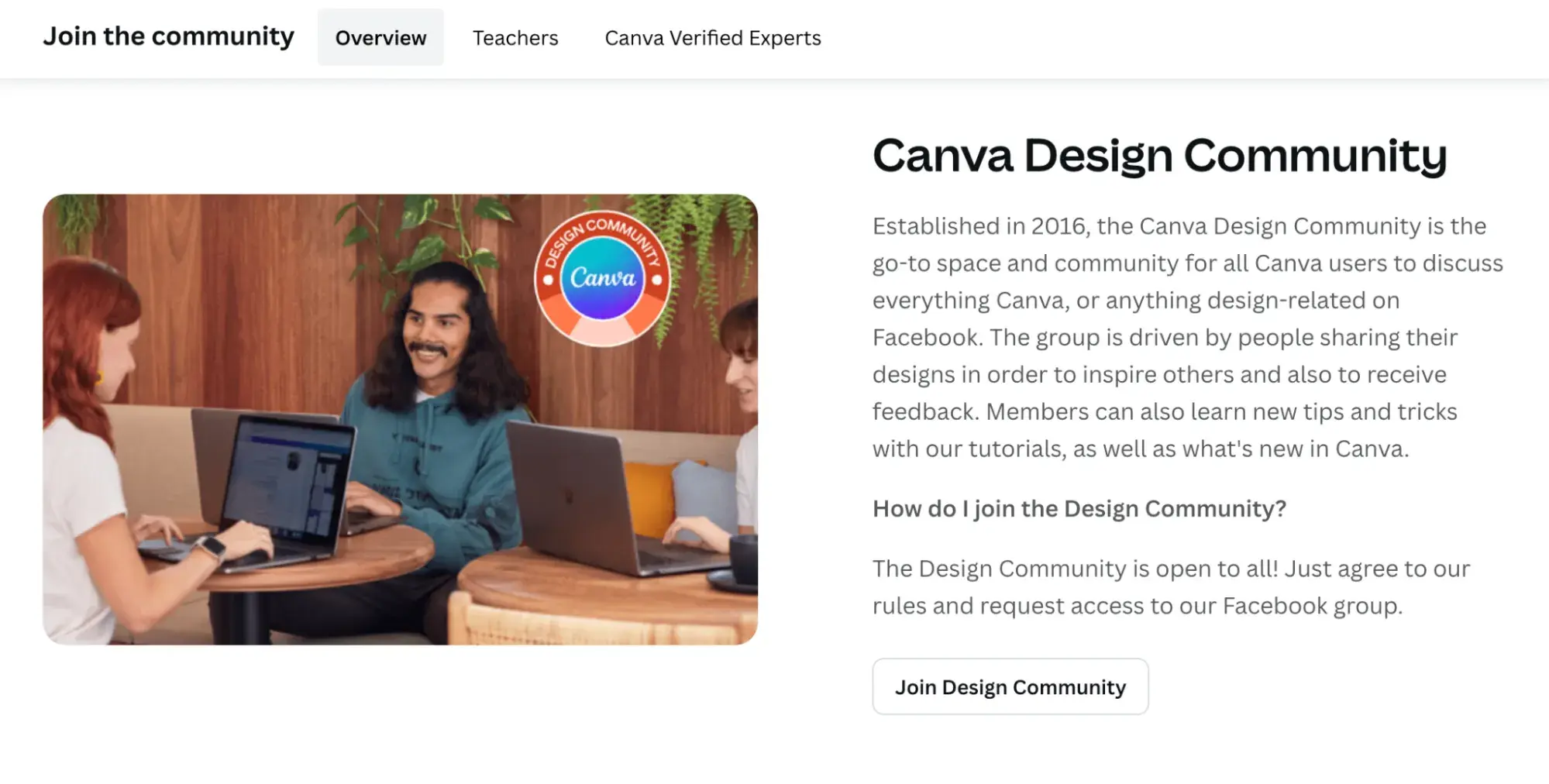
Task: Switch to the Teachers tab
Action: pyautogui.click(x=515, y=37)
